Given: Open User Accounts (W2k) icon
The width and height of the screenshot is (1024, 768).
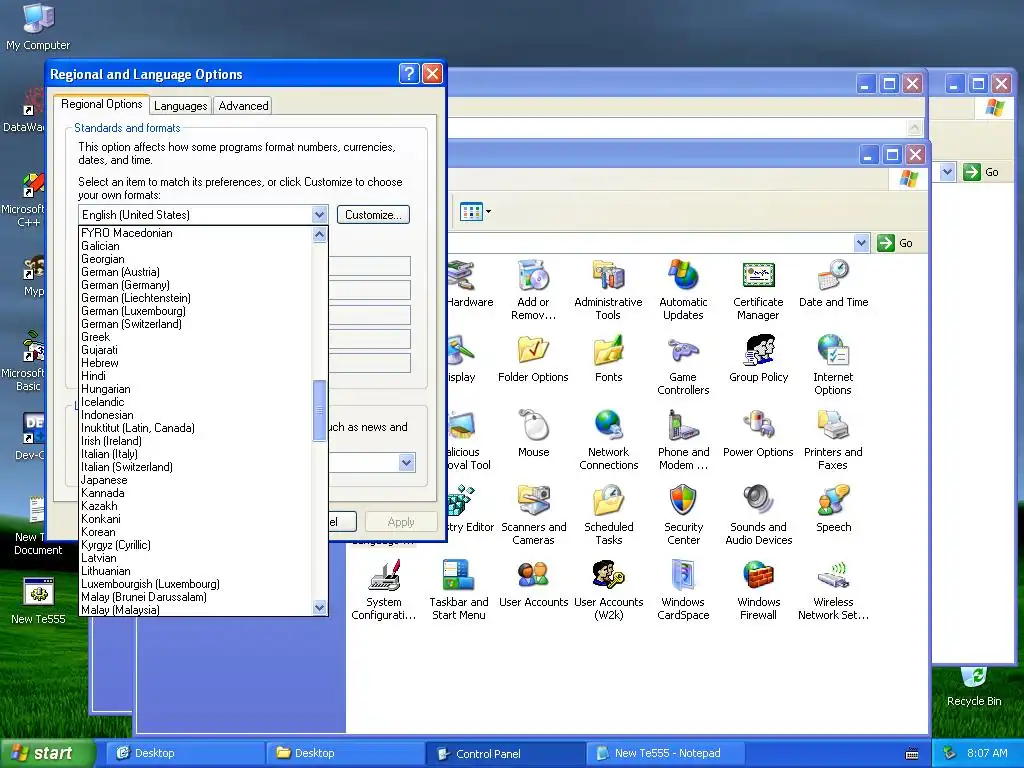Looking at the screenshot, I should click(609, 590).
